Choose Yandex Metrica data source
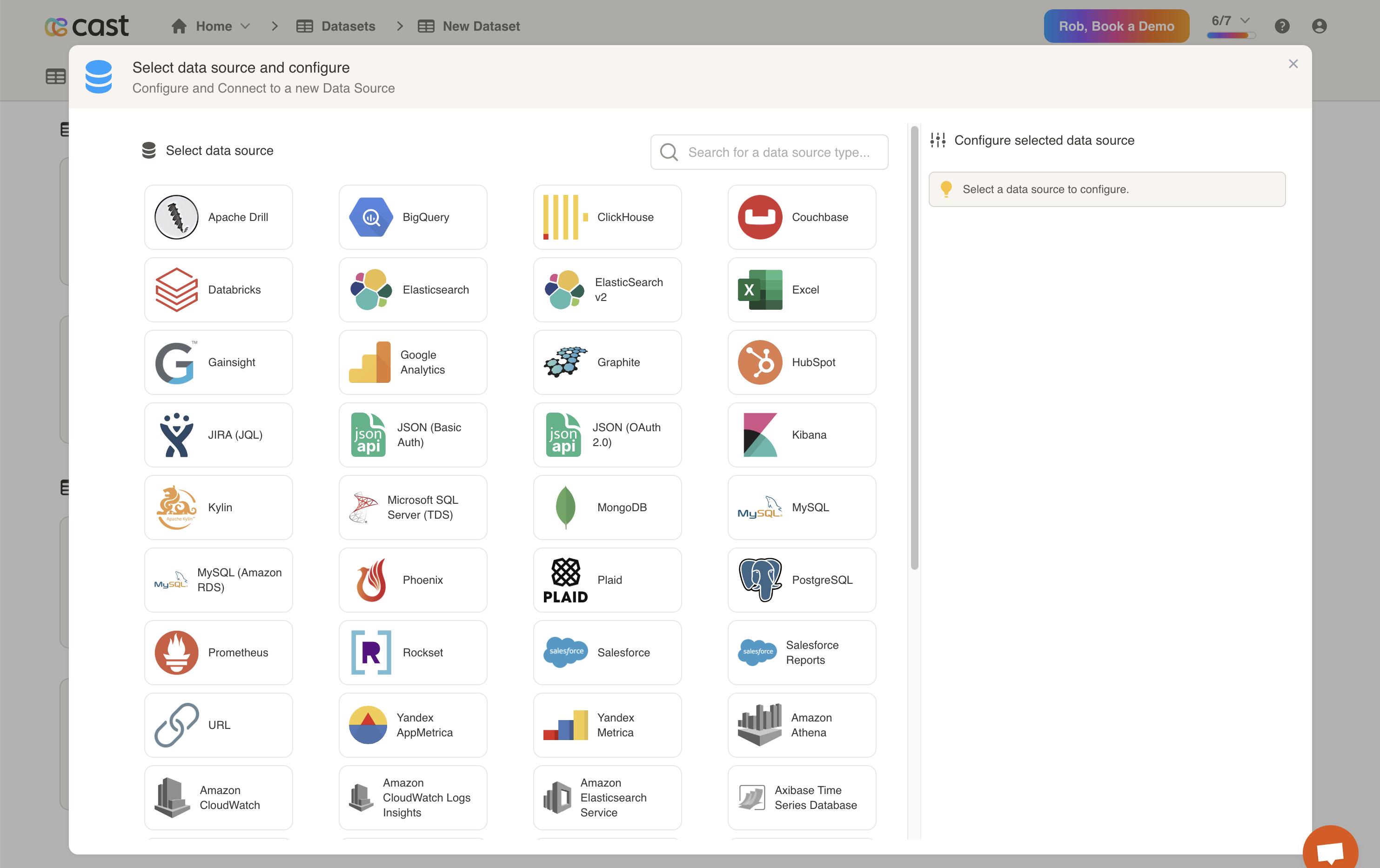 pos(607,725)
